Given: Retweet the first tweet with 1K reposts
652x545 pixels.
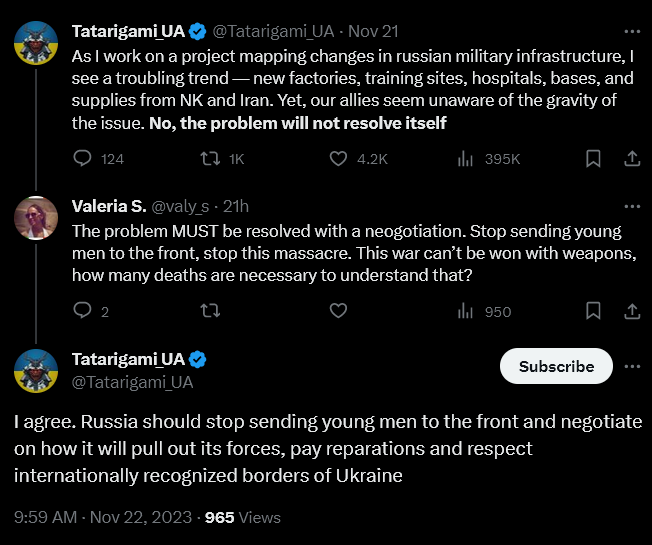Looking at the screenshot, I should click(210, 158).
